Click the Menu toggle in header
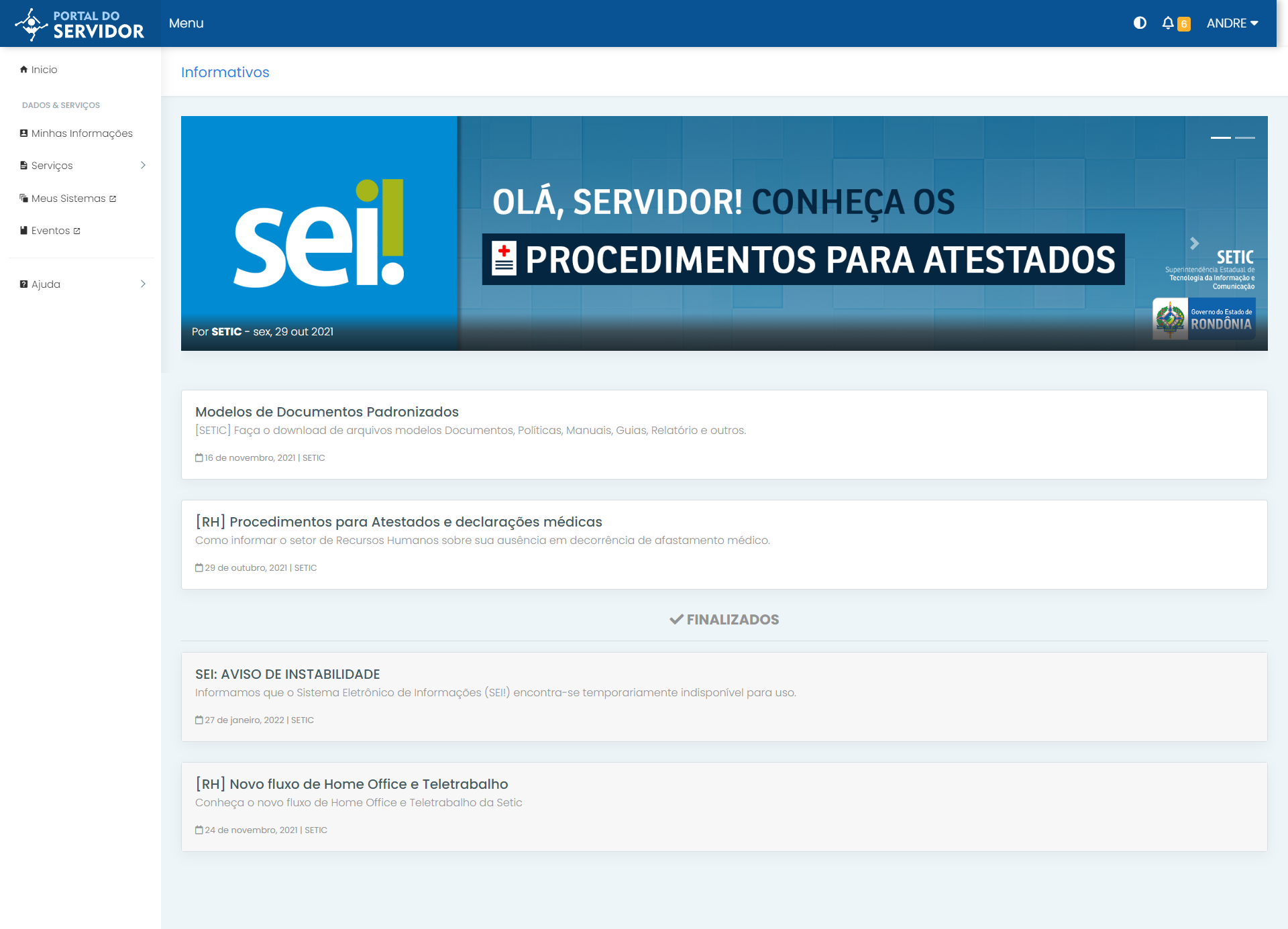 pyautogui.click(x=186, y=23)
